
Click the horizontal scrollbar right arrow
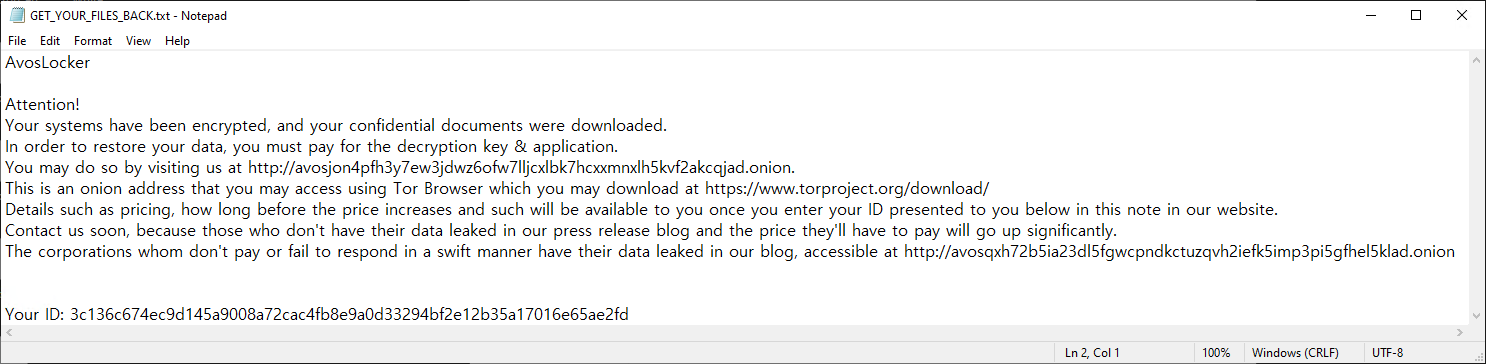[1459, 332]
